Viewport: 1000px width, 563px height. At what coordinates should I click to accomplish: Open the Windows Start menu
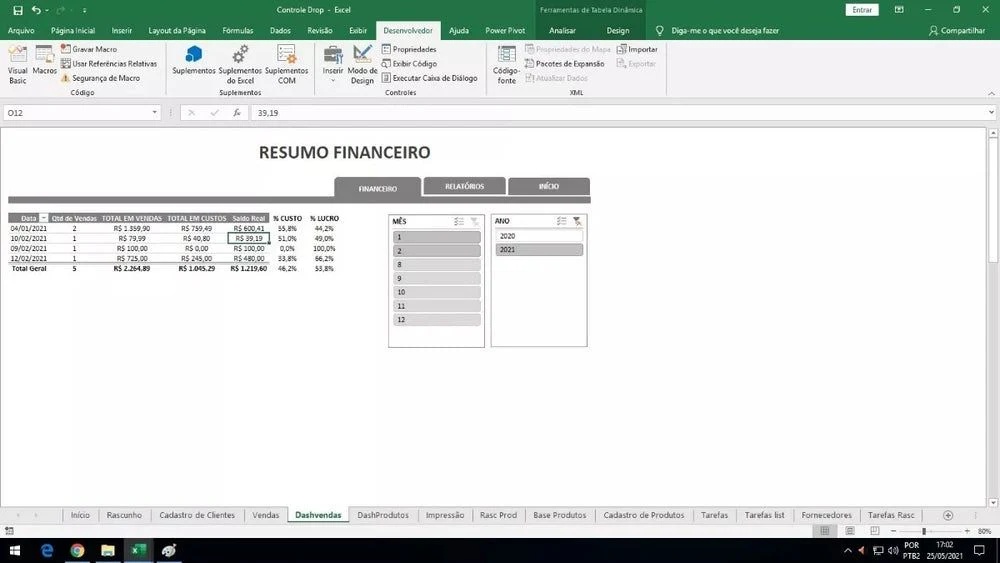tap(15, 550)
